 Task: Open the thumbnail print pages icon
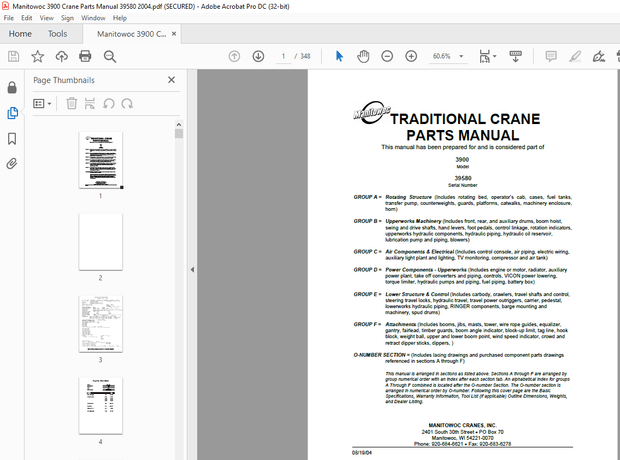pos(90,104)
